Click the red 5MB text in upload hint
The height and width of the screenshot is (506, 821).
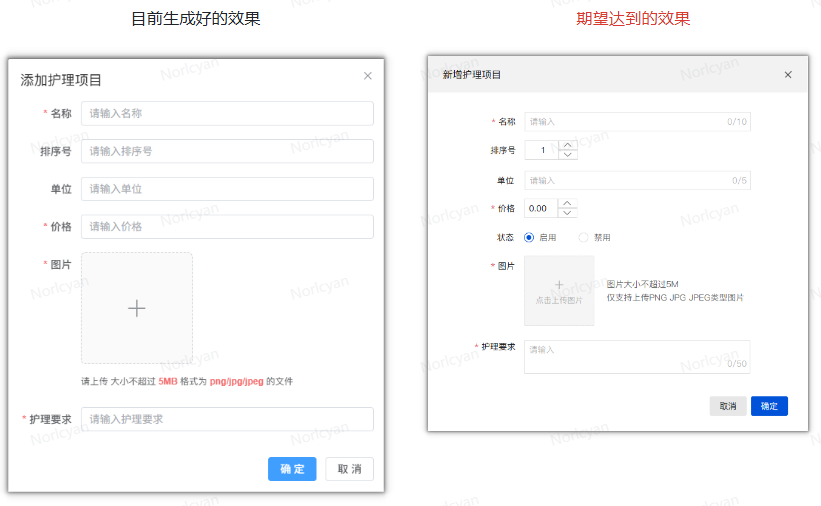168,381
